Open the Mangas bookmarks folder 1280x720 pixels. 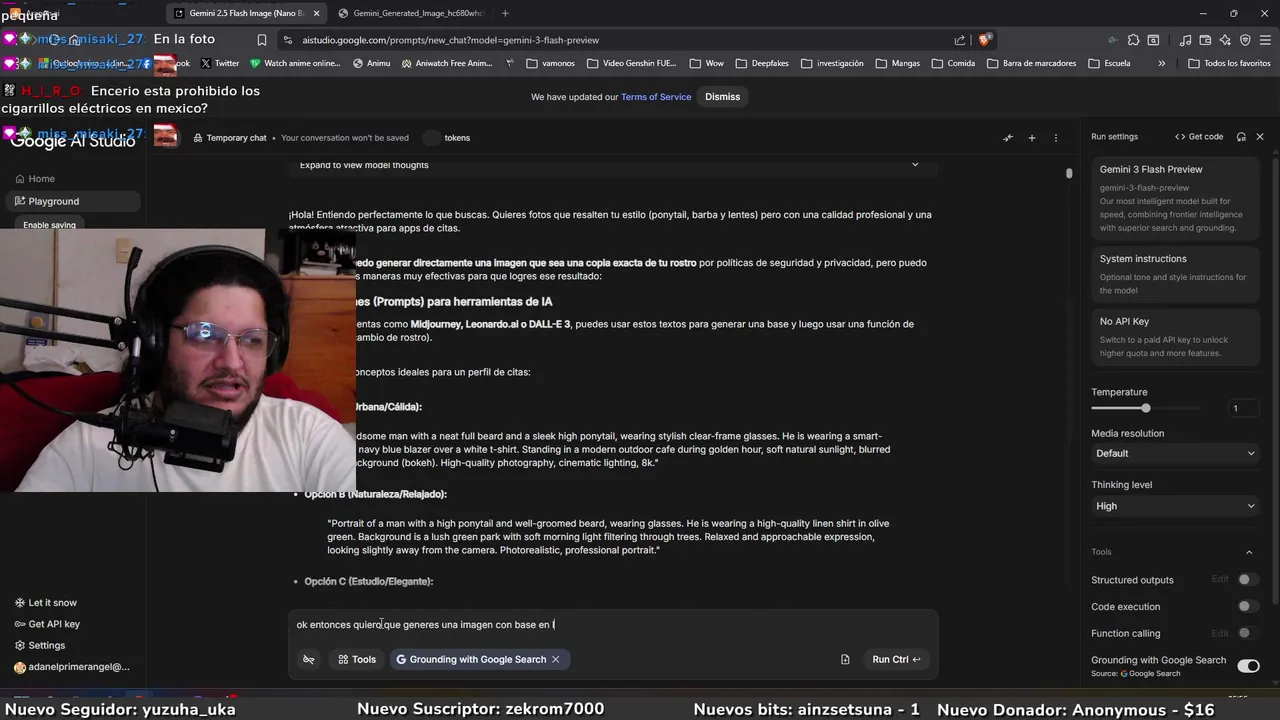point(897,63)
